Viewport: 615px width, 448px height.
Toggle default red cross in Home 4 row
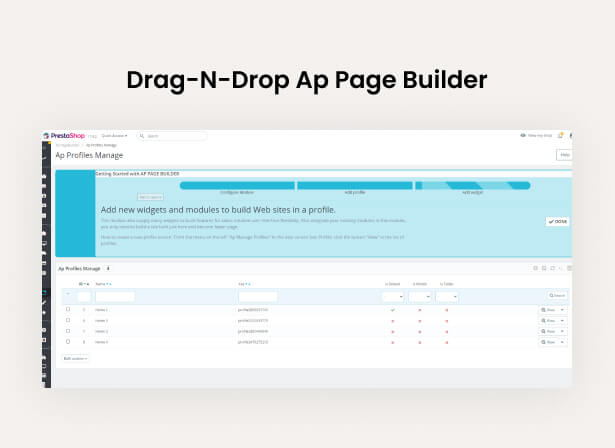coord(393,342)
